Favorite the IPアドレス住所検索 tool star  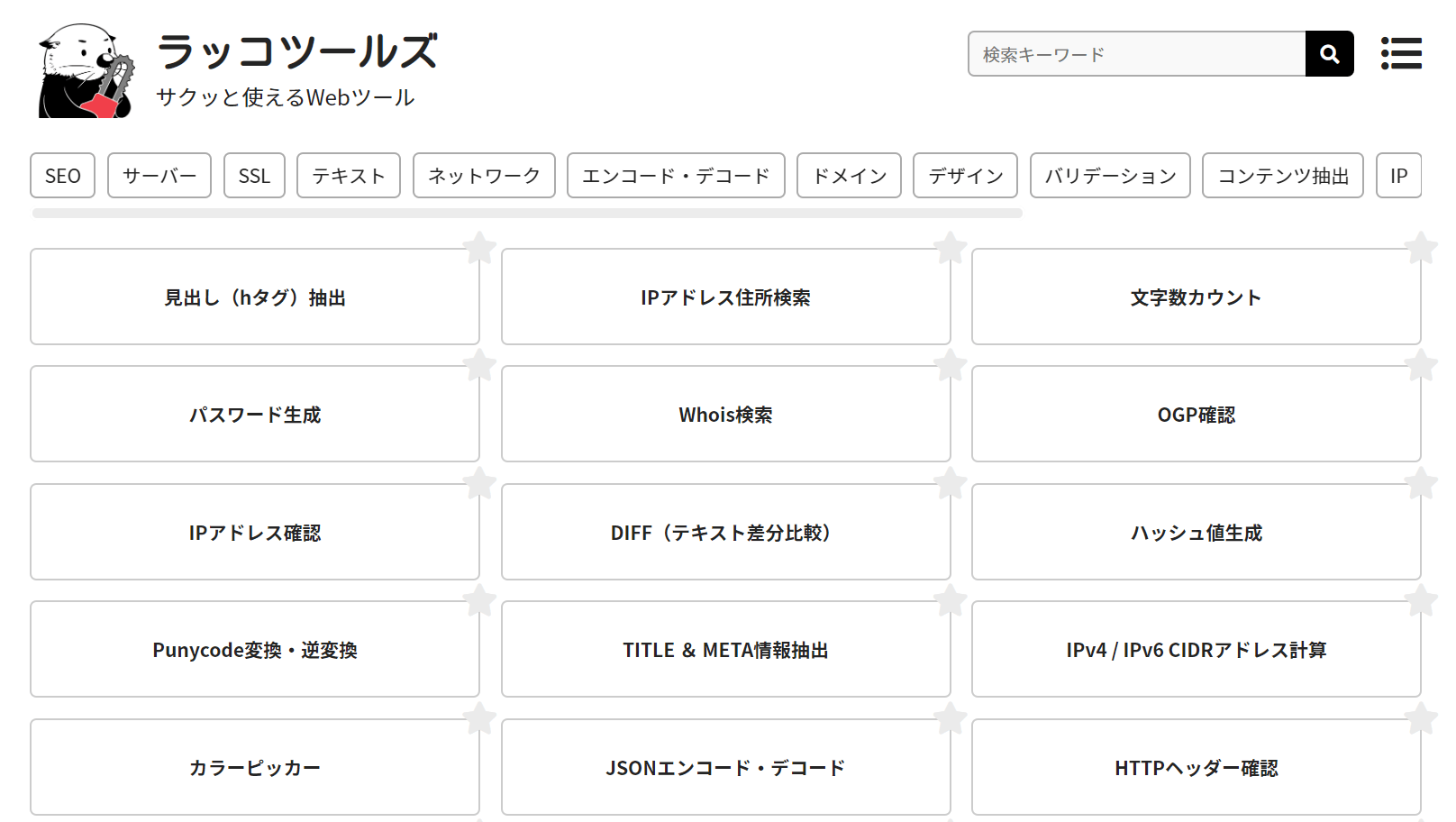951,248
